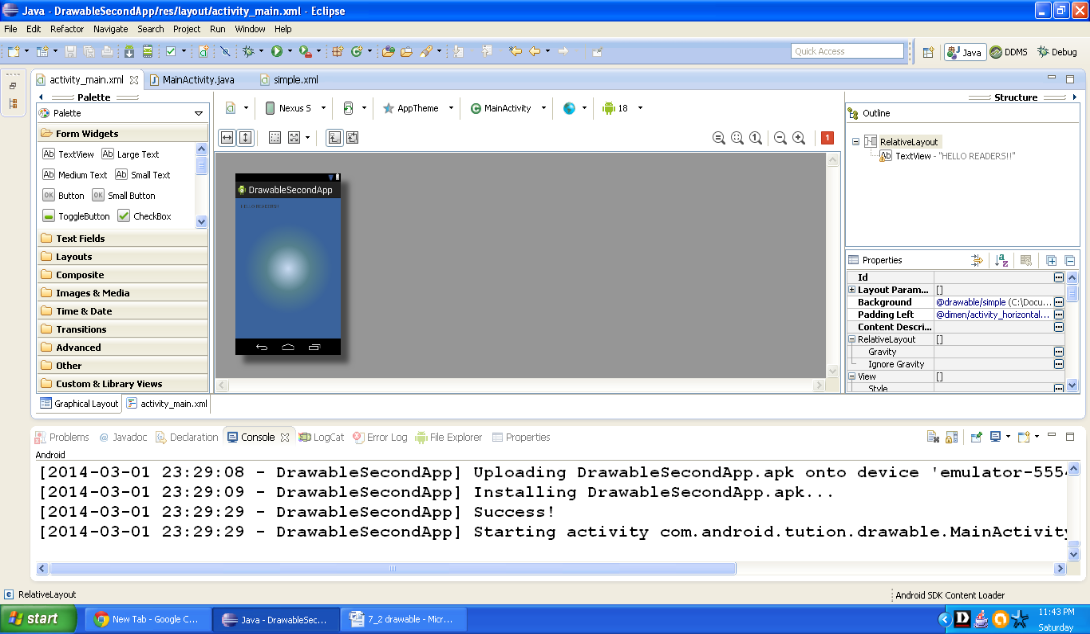
Task: Click the Zoom In magnifier icon
Action: [x=799, y=138]
